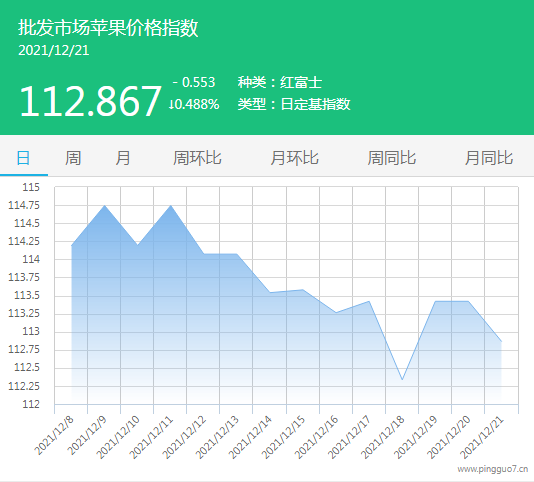Click the 2021/12/21 last data point
The width and height of the screenshot is (534, 482).
(501, 341)
